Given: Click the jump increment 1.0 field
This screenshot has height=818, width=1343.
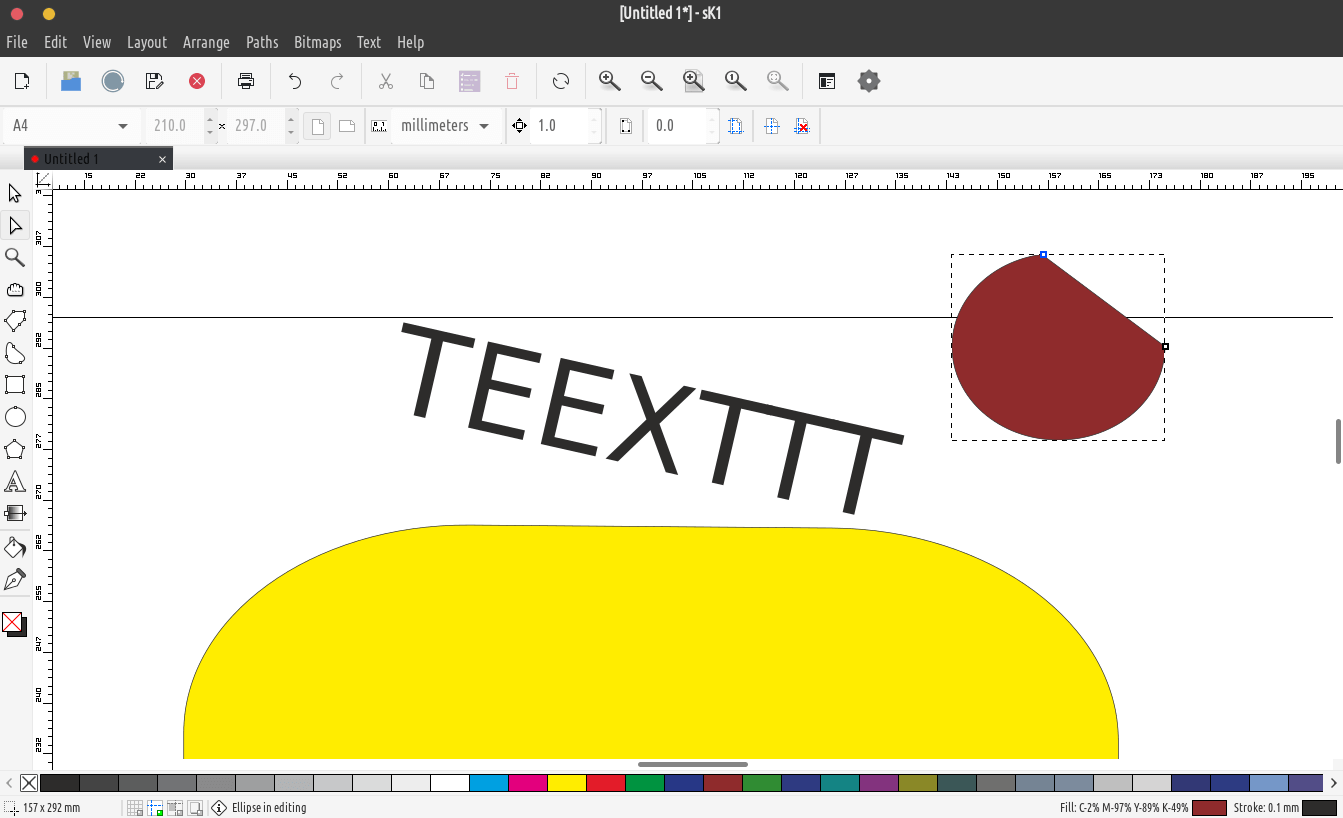Looking at the screenshot, I should click(560, 126).
